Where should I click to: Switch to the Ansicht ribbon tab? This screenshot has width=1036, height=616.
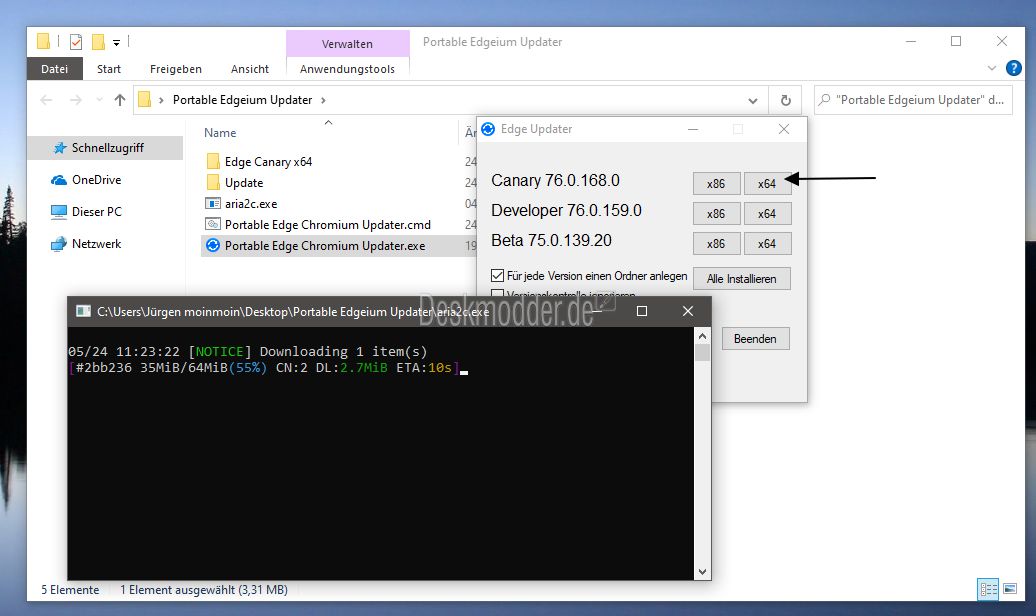click(250, 69)
